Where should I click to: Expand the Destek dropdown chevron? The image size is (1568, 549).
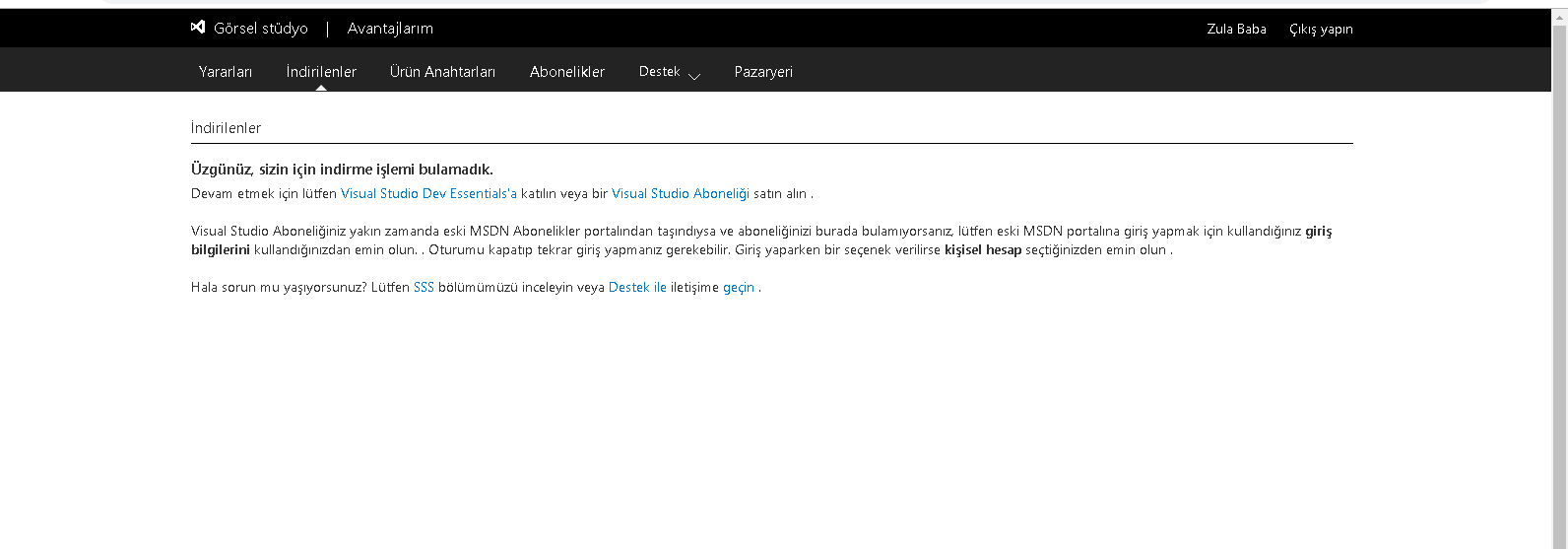pyautogui.click(x=694, y=76)
